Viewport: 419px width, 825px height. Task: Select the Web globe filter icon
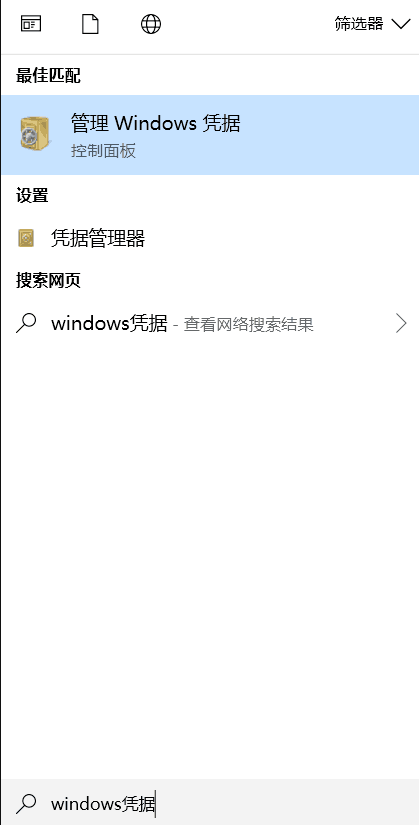click(x=151, y=24)
